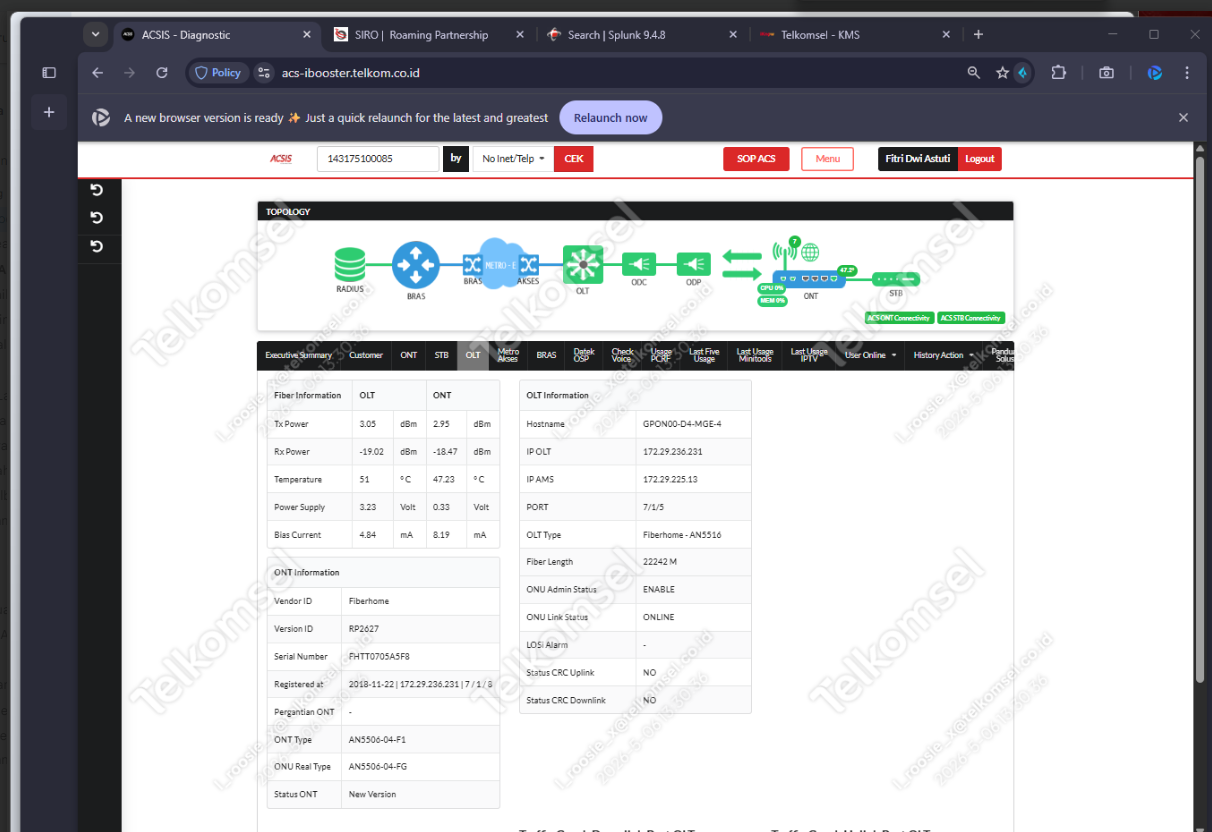Switch to SIRO Roaming Partnership browser tab
The image size is (1212, 832).
point(429,34)
